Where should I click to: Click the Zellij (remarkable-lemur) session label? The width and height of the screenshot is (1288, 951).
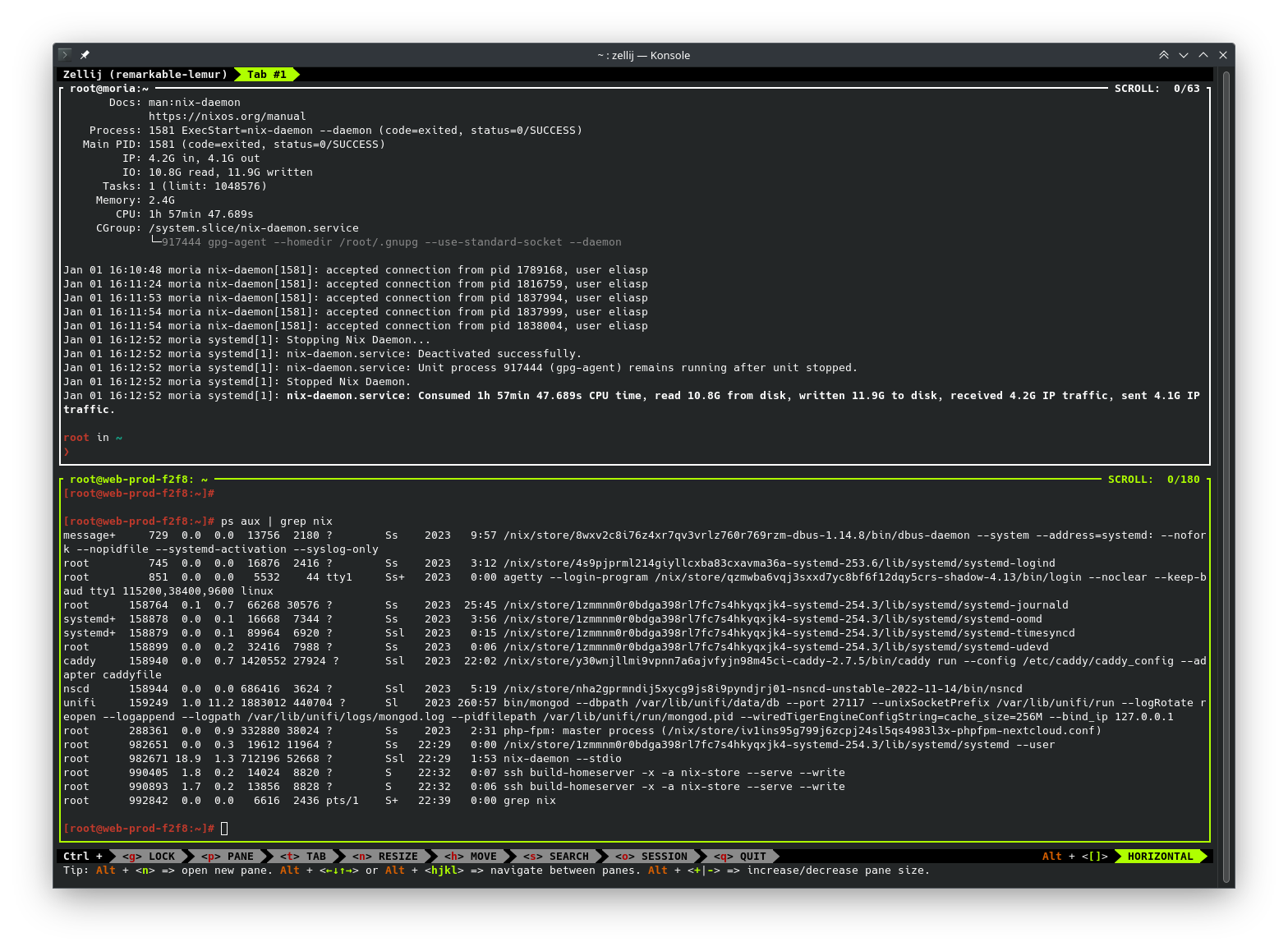[x=145, y=75]
